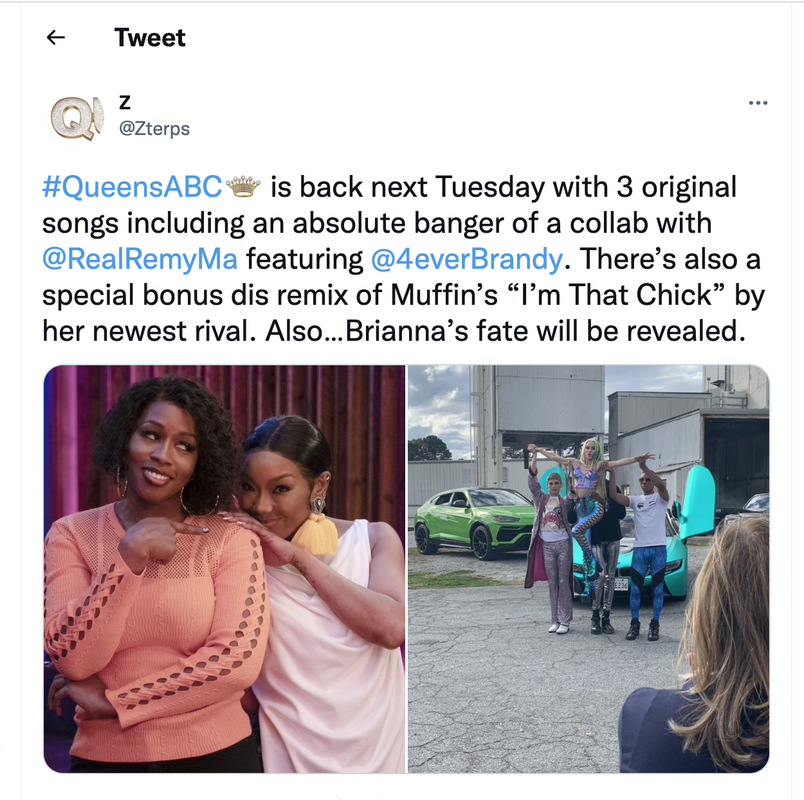Click the teal car's open door
Viewport: 804px width, 800px height.
click(x=697, y=502)
